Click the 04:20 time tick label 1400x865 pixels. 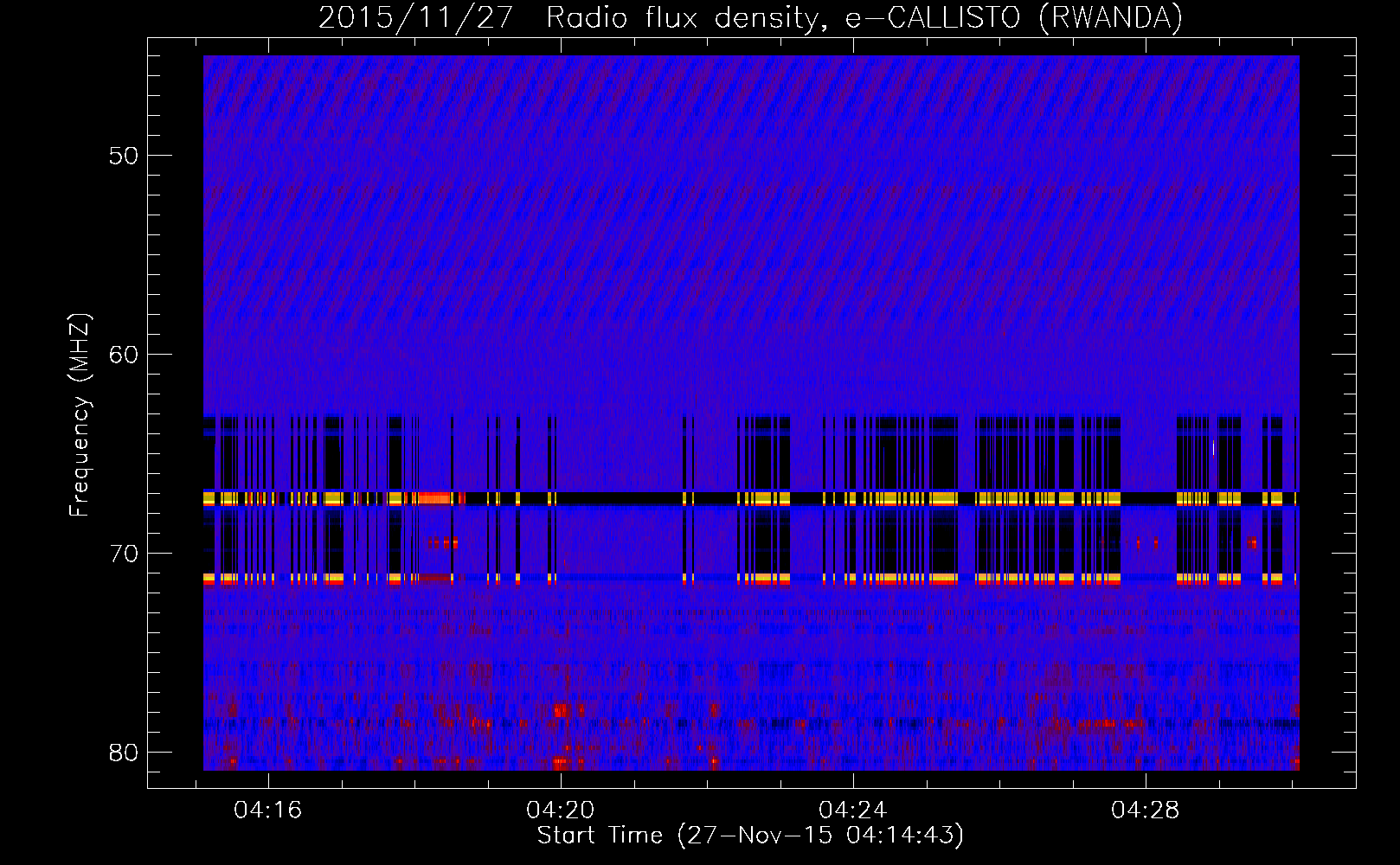pos(561,810)
